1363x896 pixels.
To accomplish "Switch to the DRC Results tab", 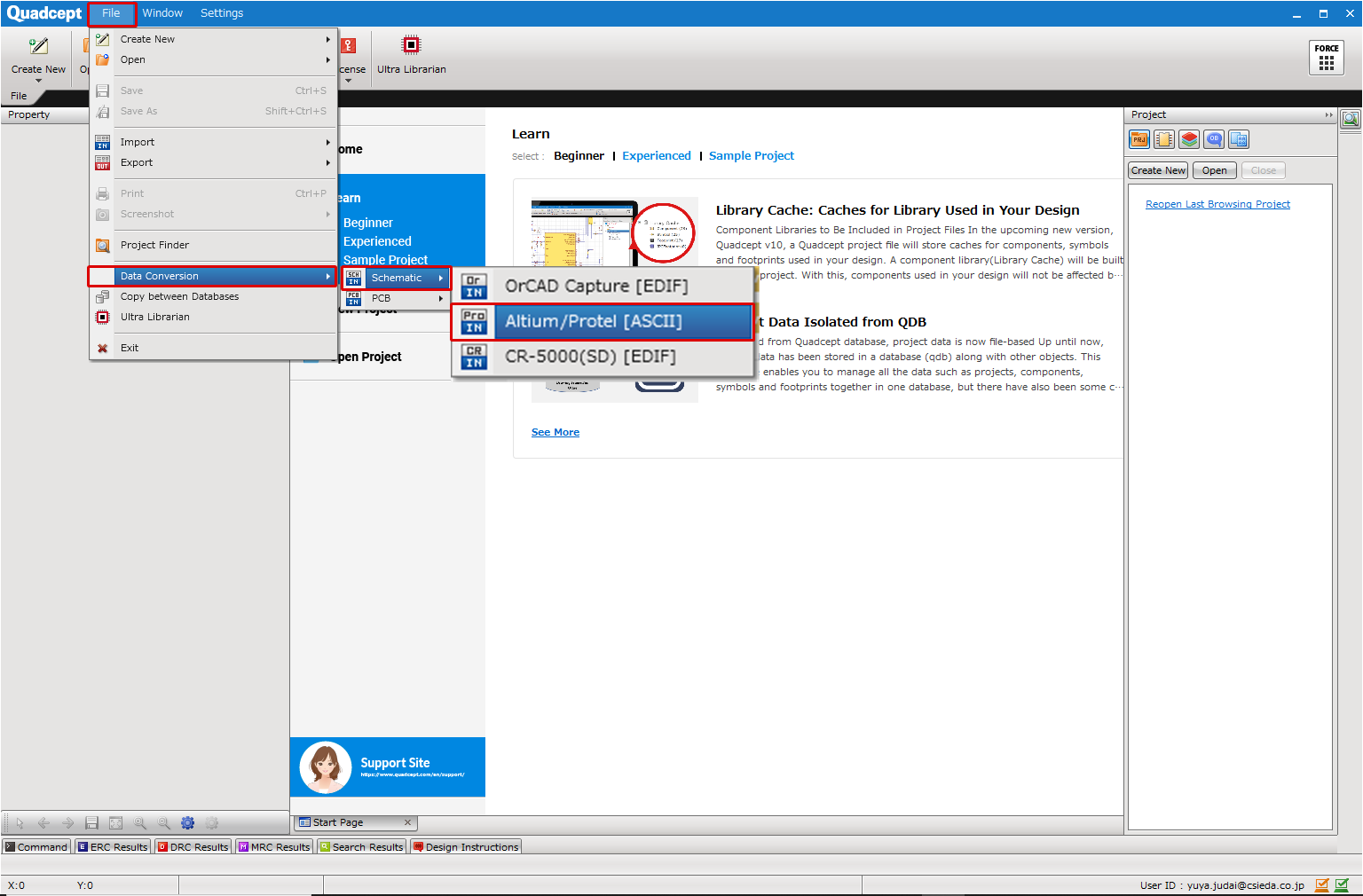I will tap(193, 847).
